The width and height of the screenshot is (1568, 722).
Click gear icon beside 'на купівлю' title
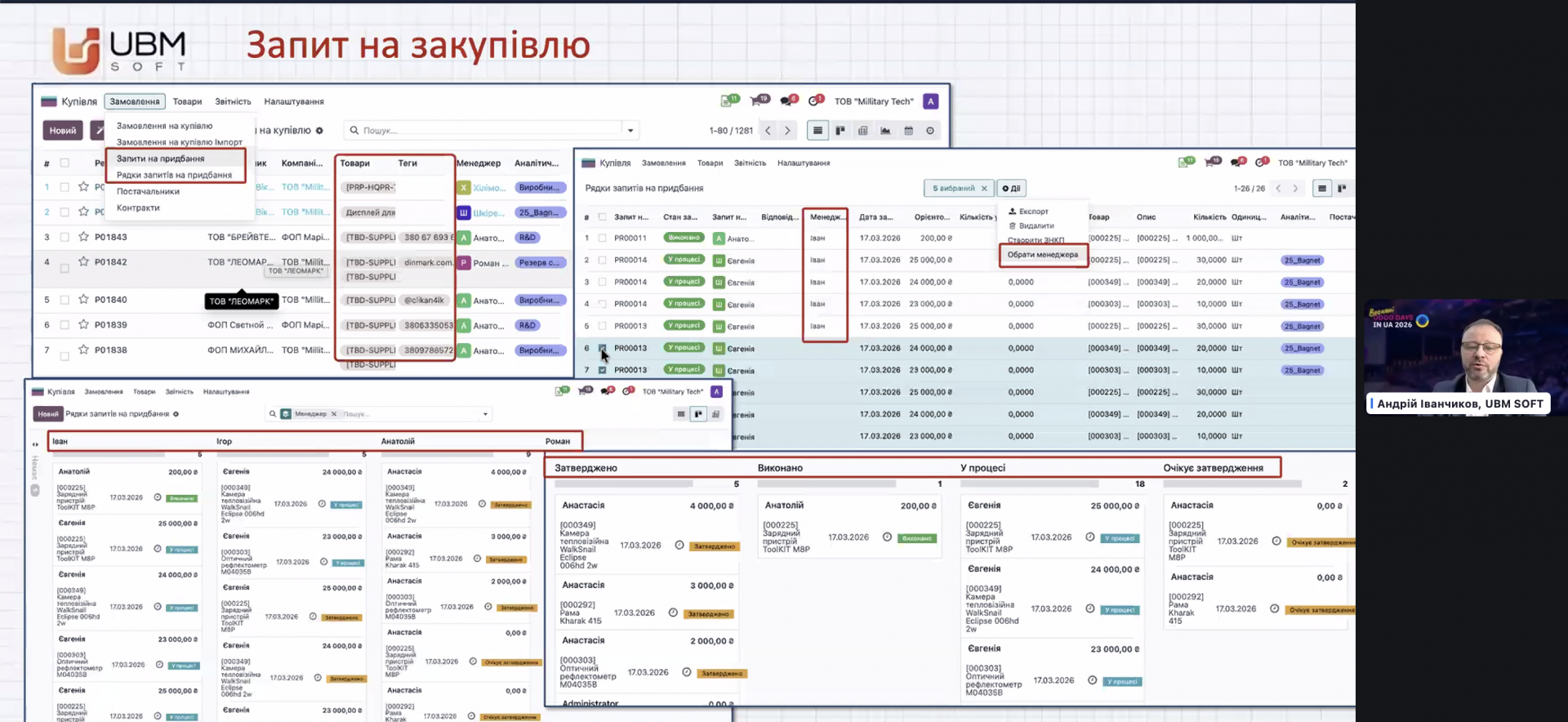pos(319,131)
